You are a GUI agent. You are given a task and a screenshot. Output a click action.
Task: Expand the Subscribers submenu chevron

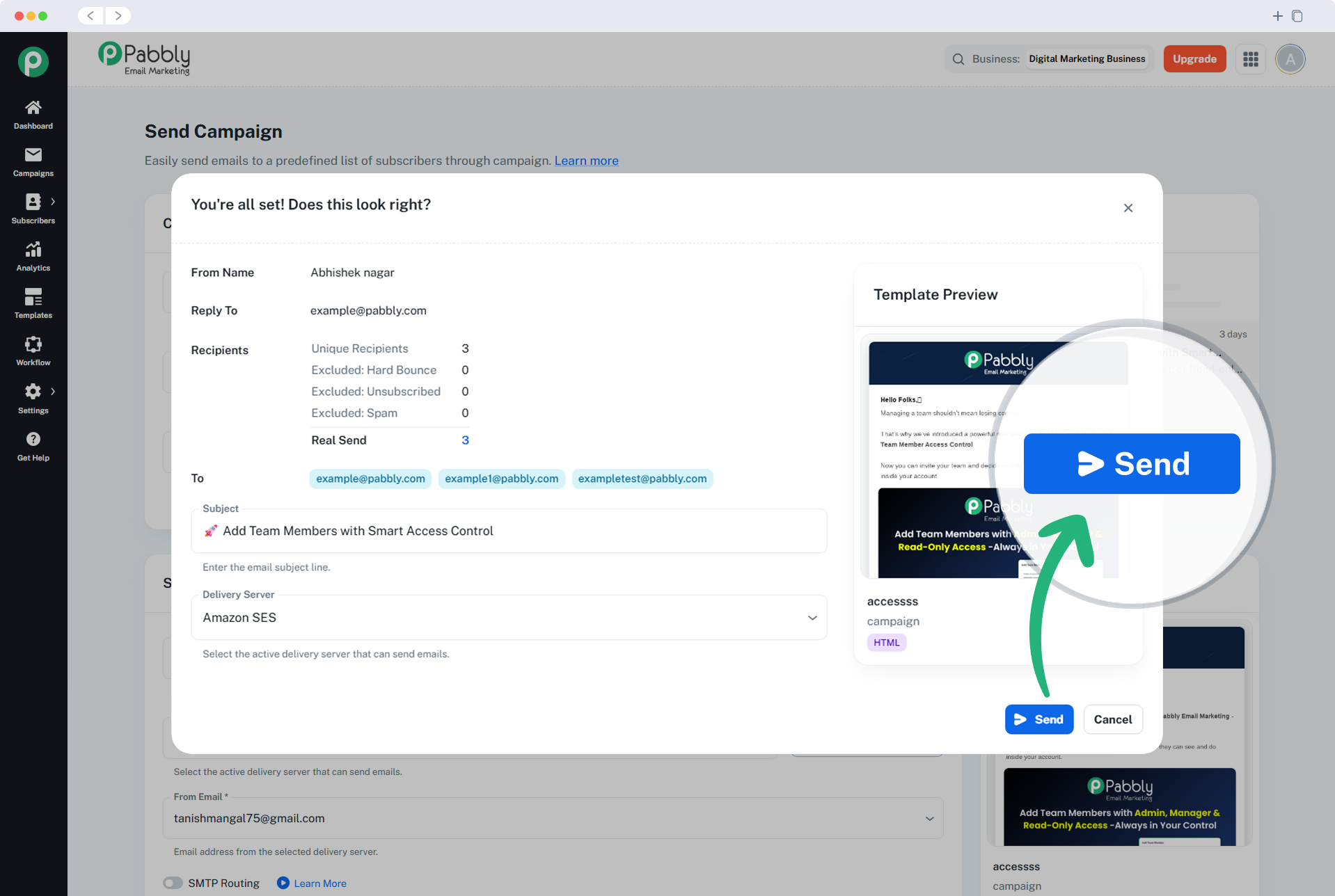(53, 201)
